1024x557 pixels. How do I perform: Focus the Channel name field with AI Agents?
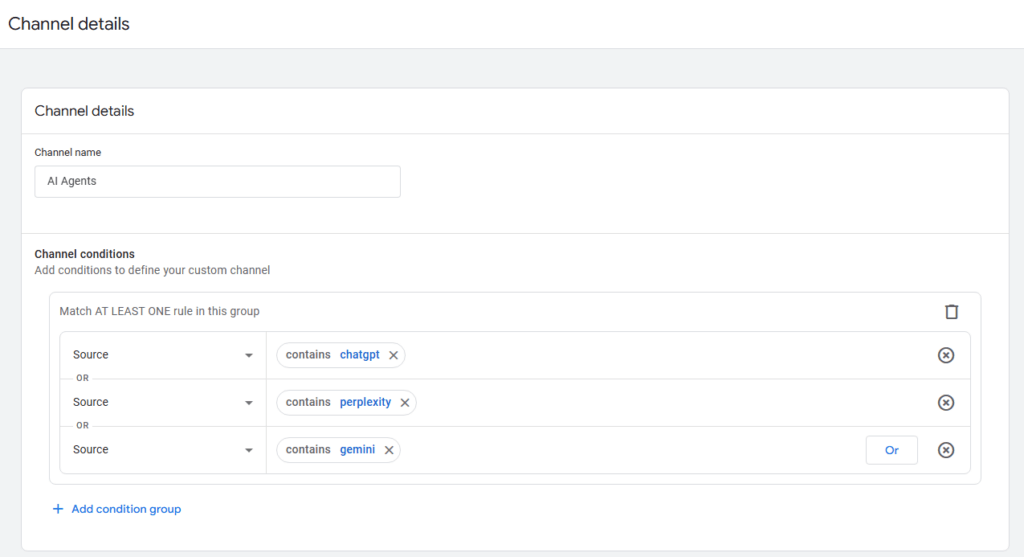click(x=217, y=182)
